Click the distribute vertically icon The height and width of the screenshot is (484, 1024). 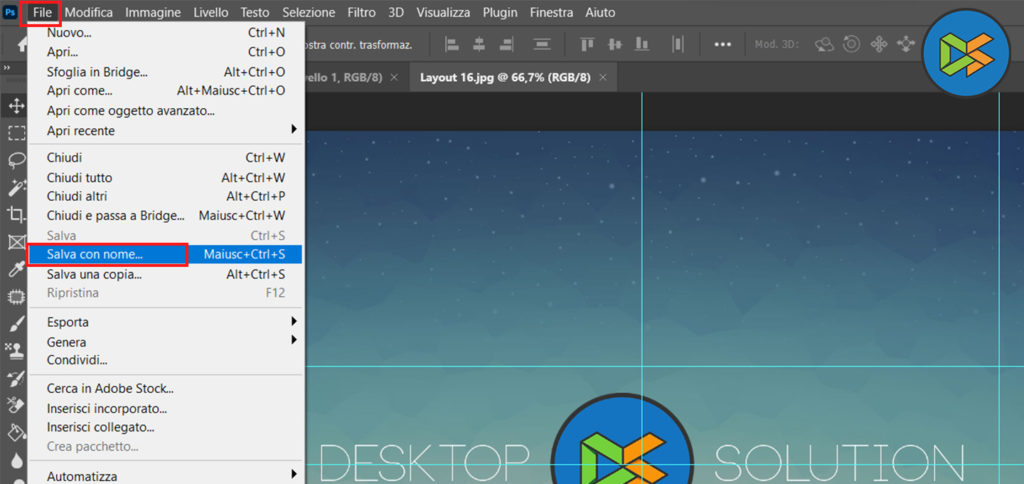point(543,44)
